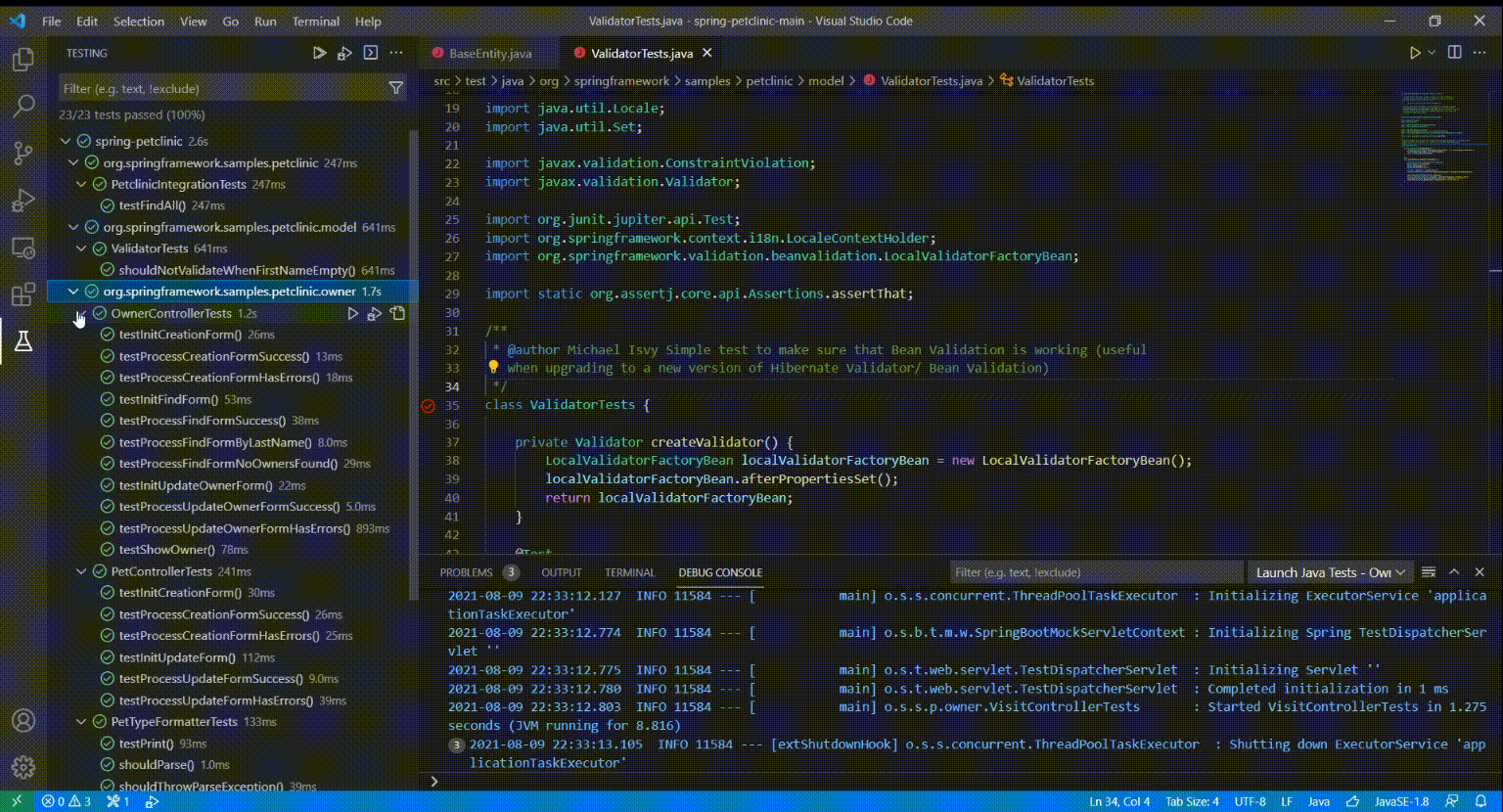The height and width of the screenshot is (812, 1503).
Task: Select the BaseEntity.java editor tab
Action: coord(489,53)
